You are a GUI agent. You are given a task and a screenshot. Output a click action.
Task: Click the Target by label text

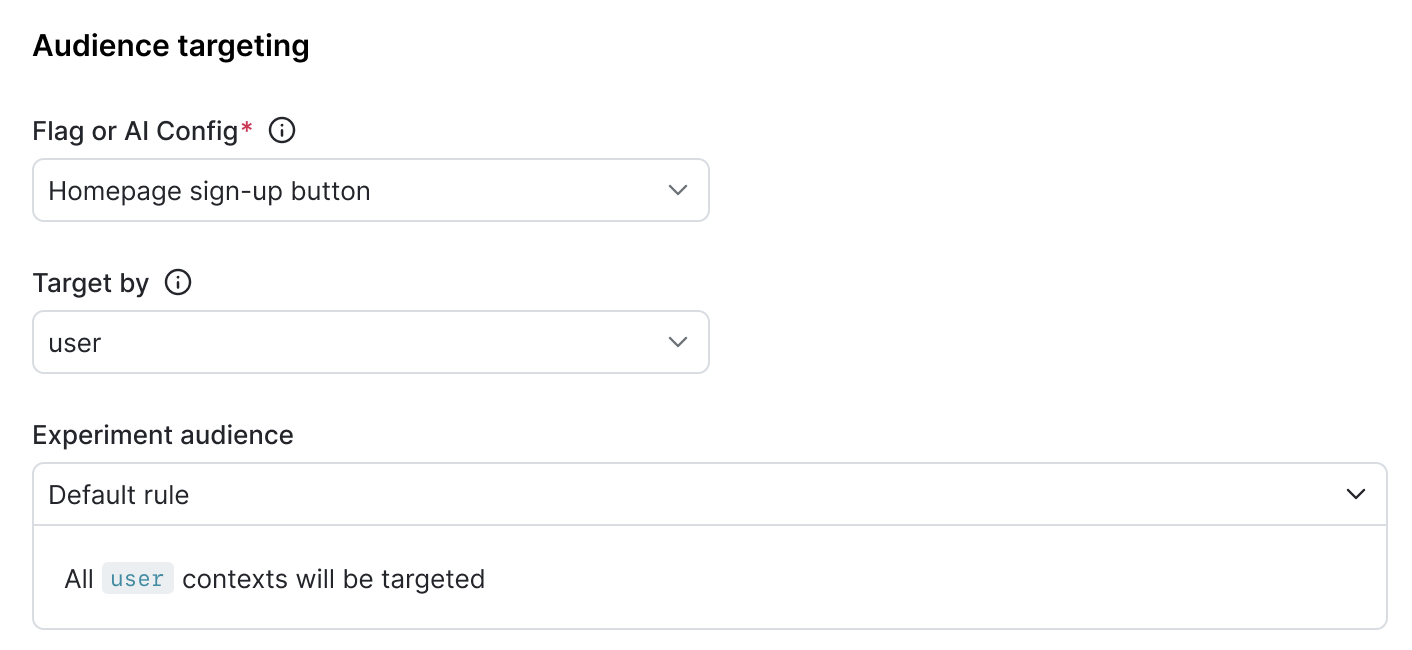[x=90, y=283]
